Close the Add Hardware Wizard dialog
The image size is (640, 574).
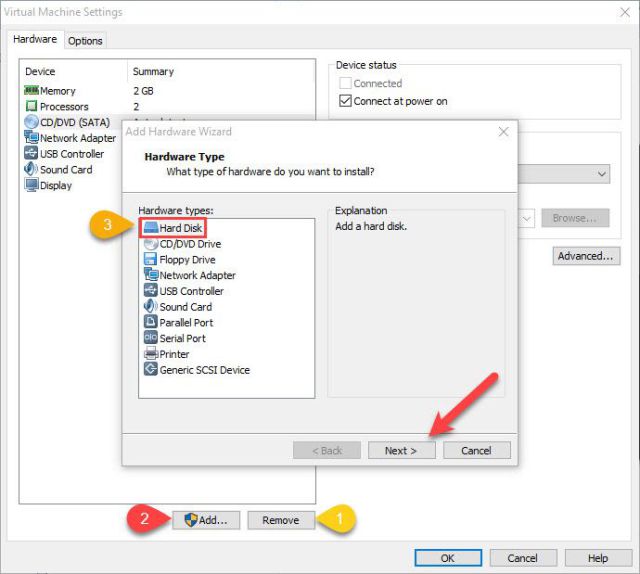coord(504,131)
